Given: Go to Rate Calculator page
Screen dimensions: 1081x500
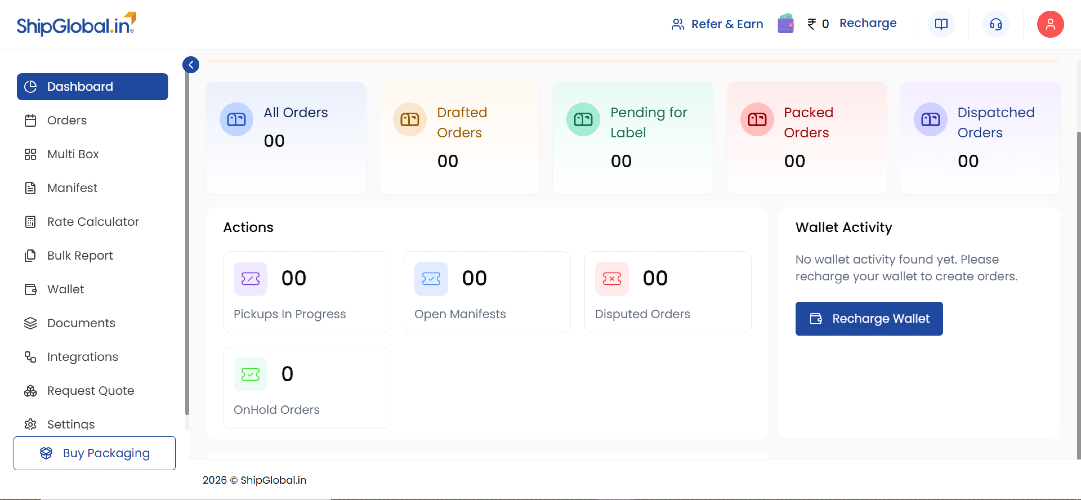Looking at the screenshot, I should [x=92, y=222].
